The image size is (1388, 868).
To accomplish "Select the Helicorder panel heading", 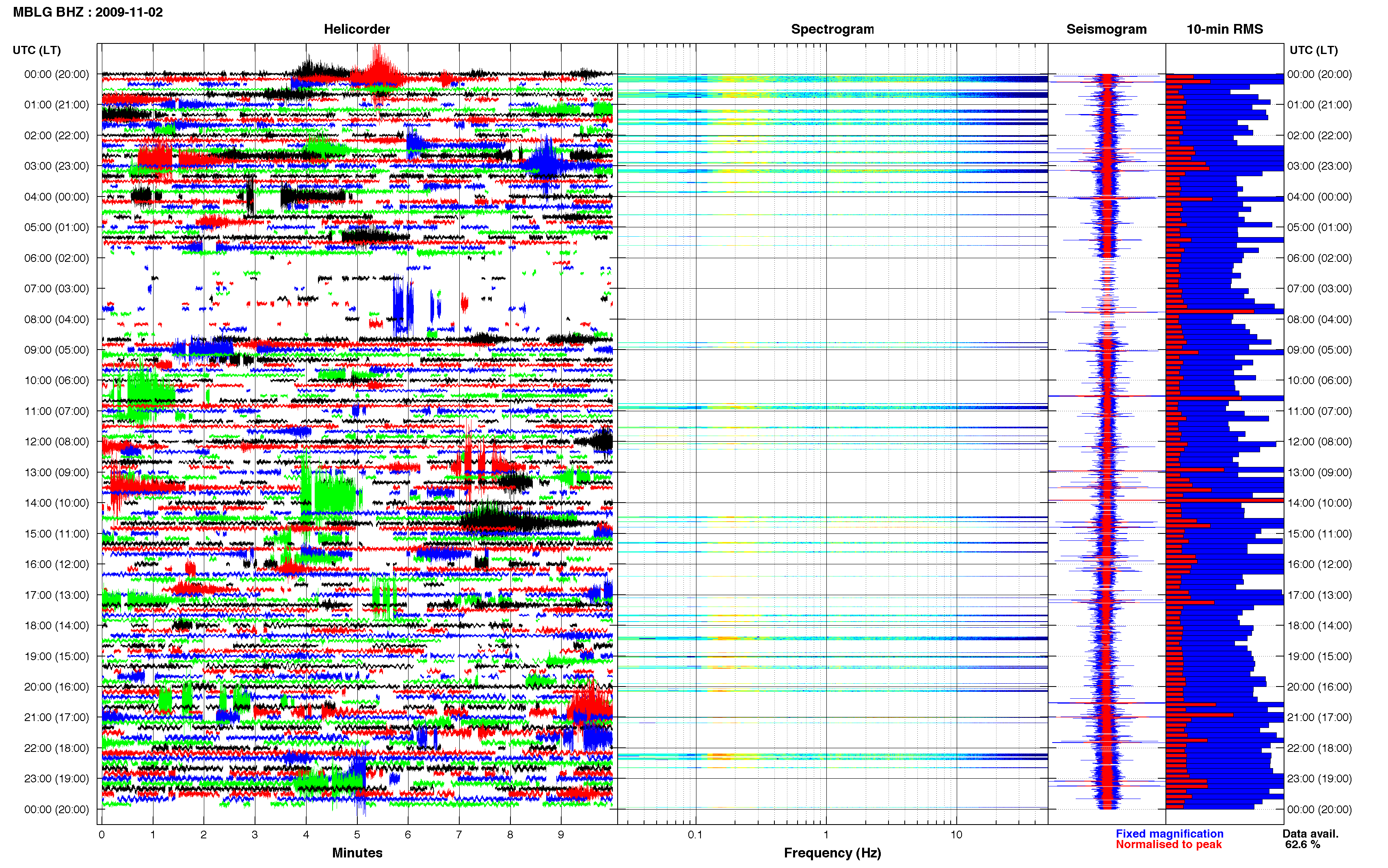I will click(x=357, y=29).
